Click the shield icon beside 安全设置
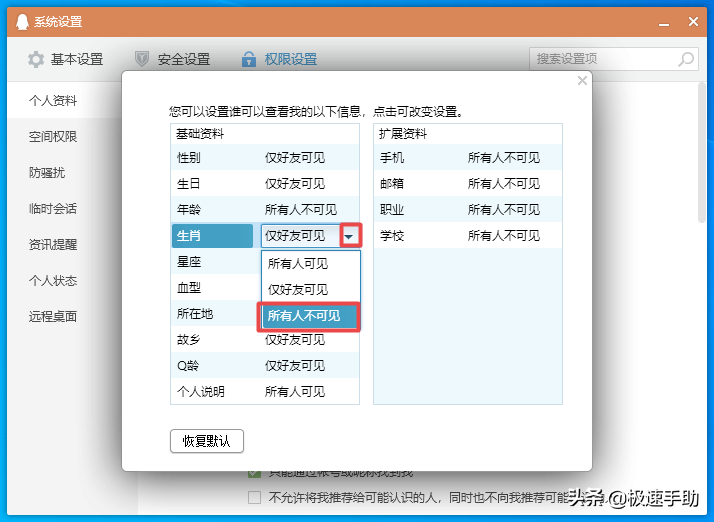714x522 pixels. click(142, 59)
